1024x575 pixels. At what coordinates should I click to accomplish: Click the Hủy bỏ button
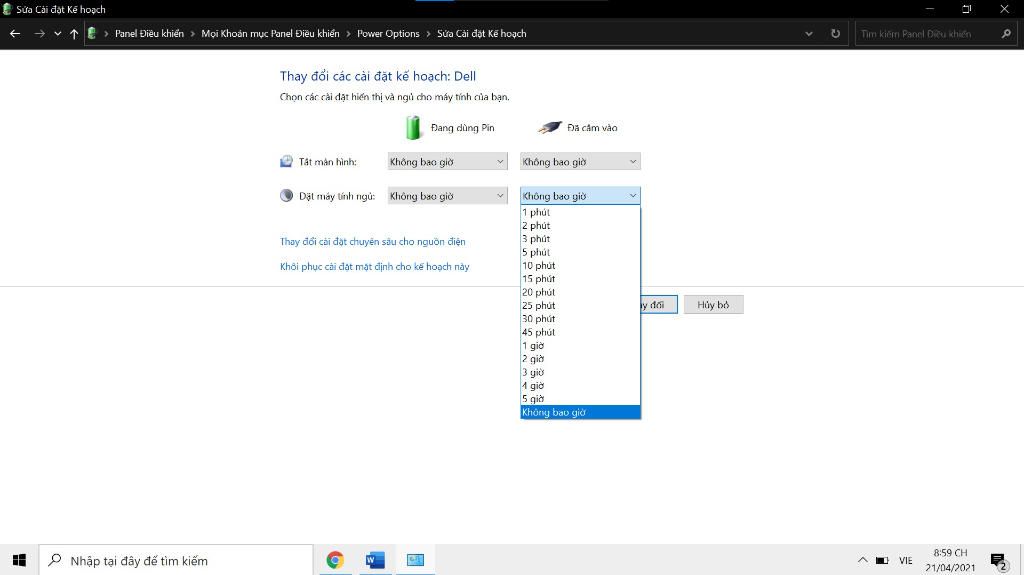(713, 304)
